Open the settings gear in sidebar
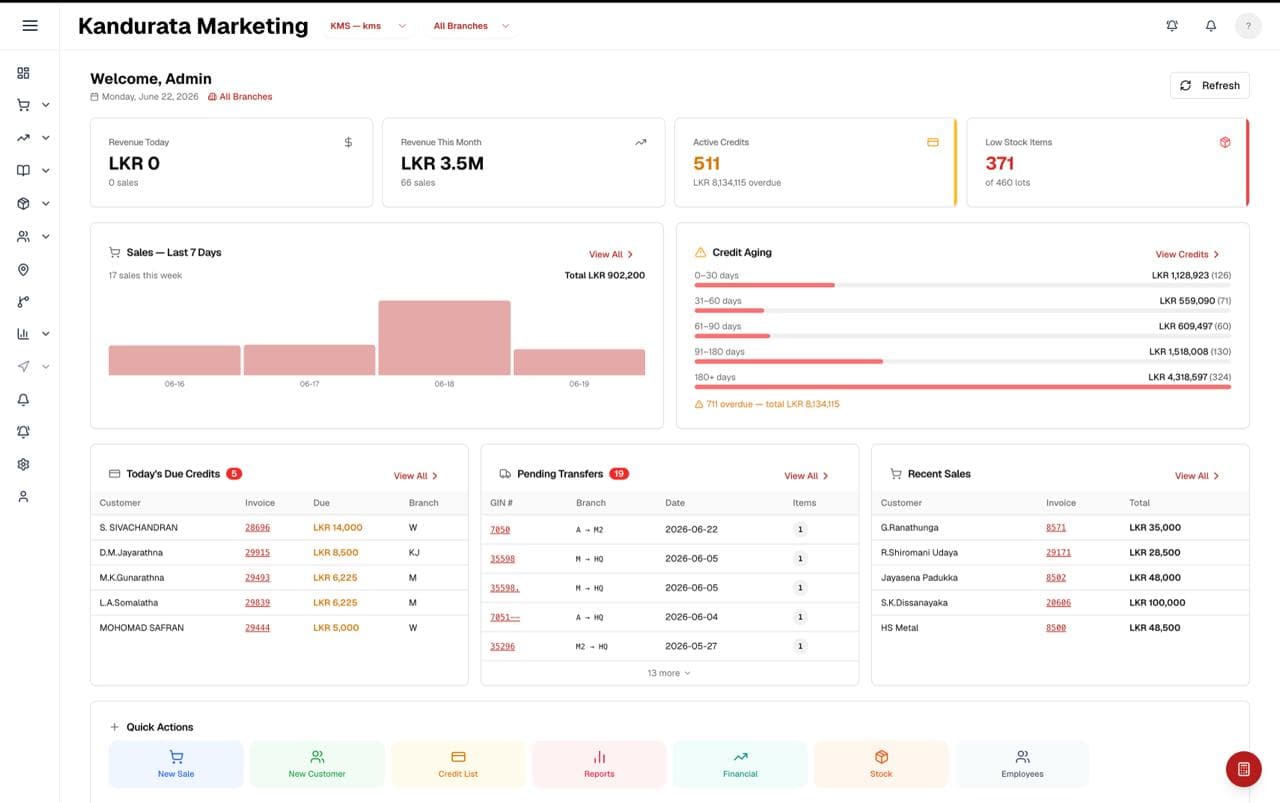Viewport: 1280px width, 803px height. tap(23, 464)
